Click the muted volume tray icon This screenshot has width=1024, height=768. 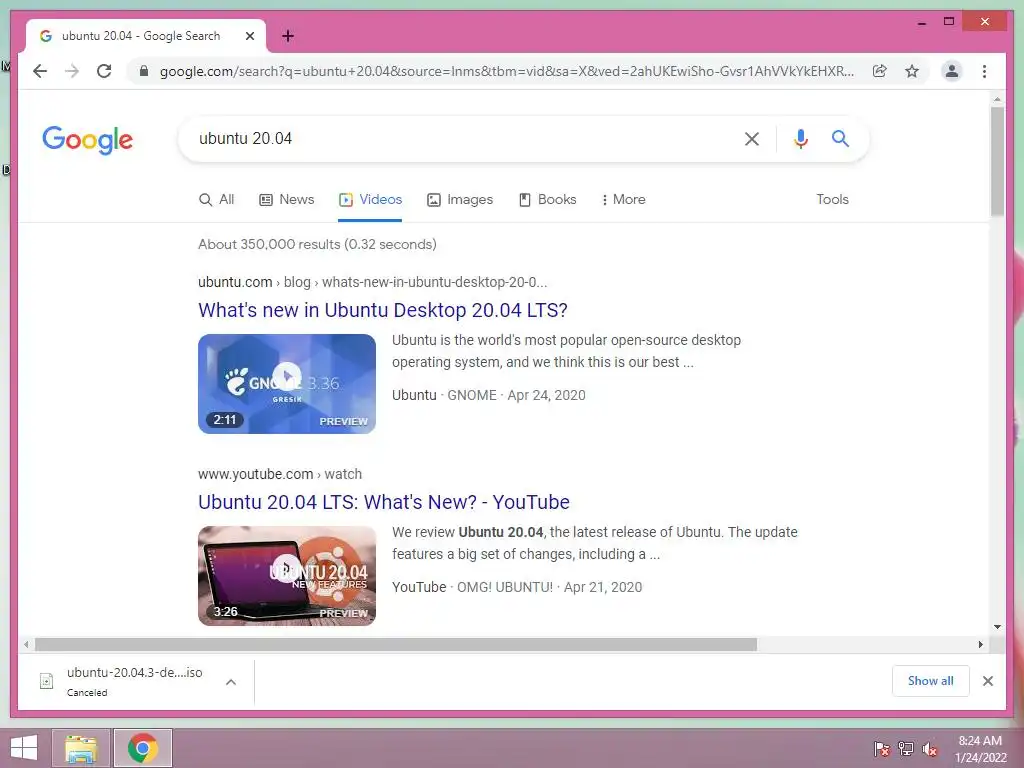930,749
